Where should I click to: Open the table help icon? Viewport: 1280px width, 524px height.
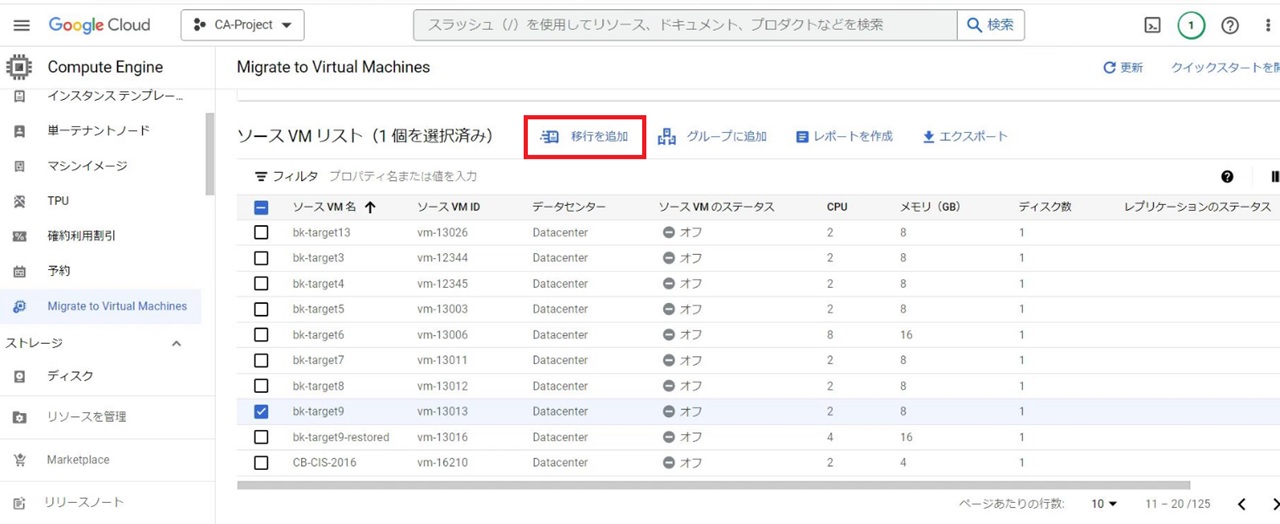(x=1227, y=177)
